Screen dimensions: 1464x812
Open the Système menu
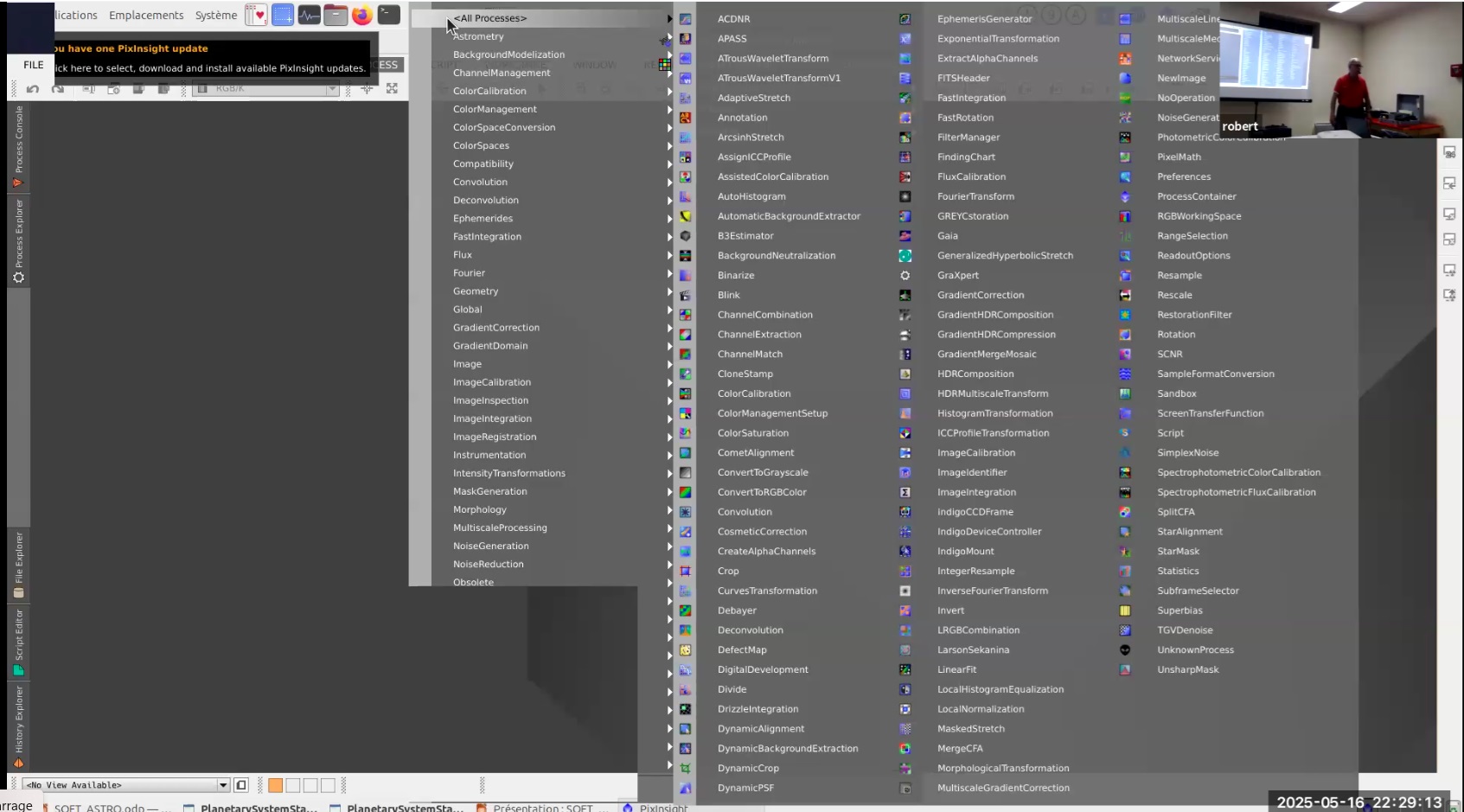(x=216, y=15)
